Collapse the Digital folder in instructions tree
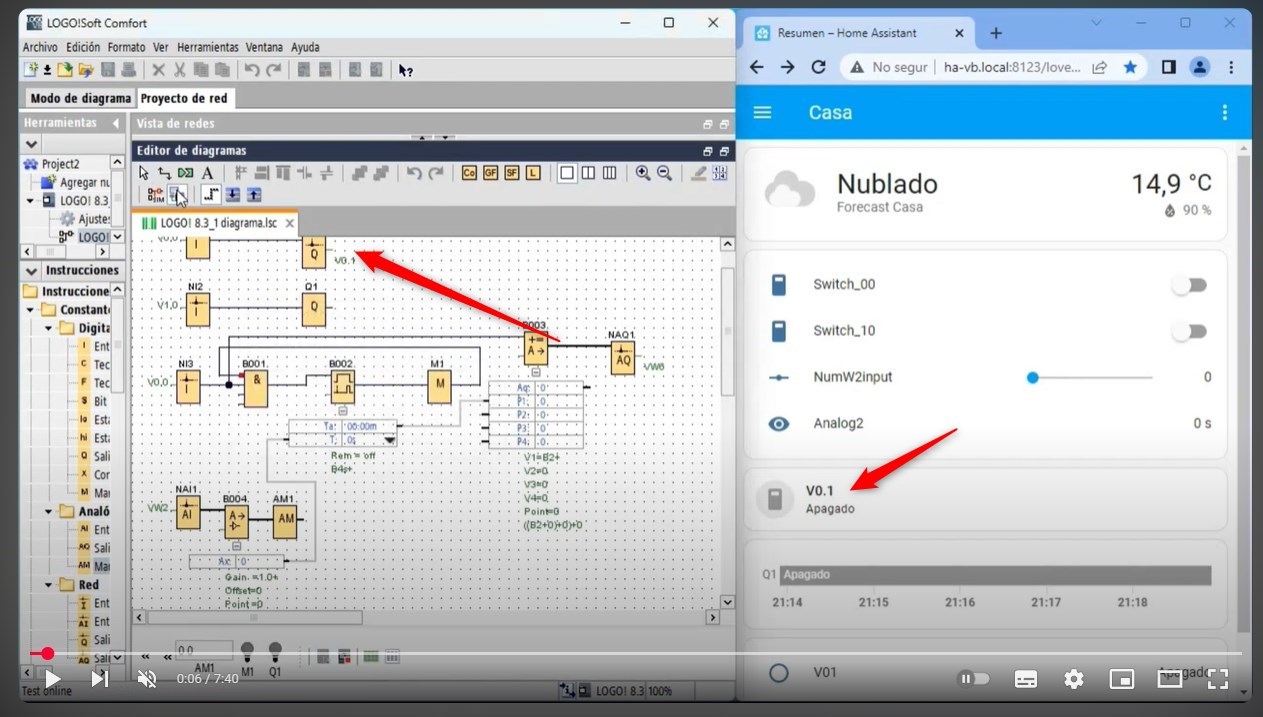The height and width of the screenshot is (717, 1263). coord(49,328)
